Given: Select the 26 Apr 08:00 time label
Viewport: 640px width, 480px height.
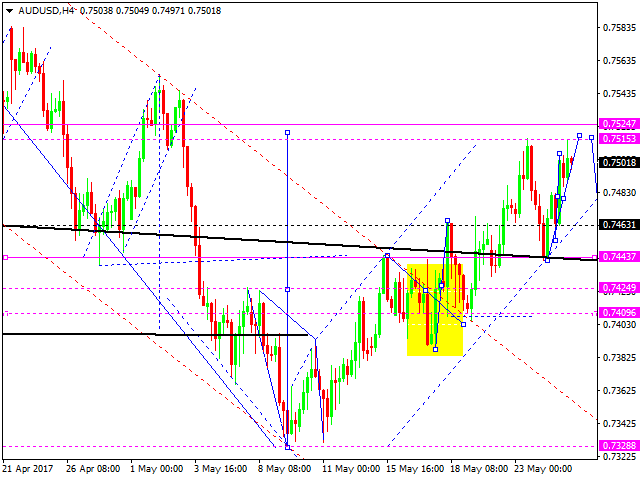Looking at the screenshot, I should [x=93, y=469].
